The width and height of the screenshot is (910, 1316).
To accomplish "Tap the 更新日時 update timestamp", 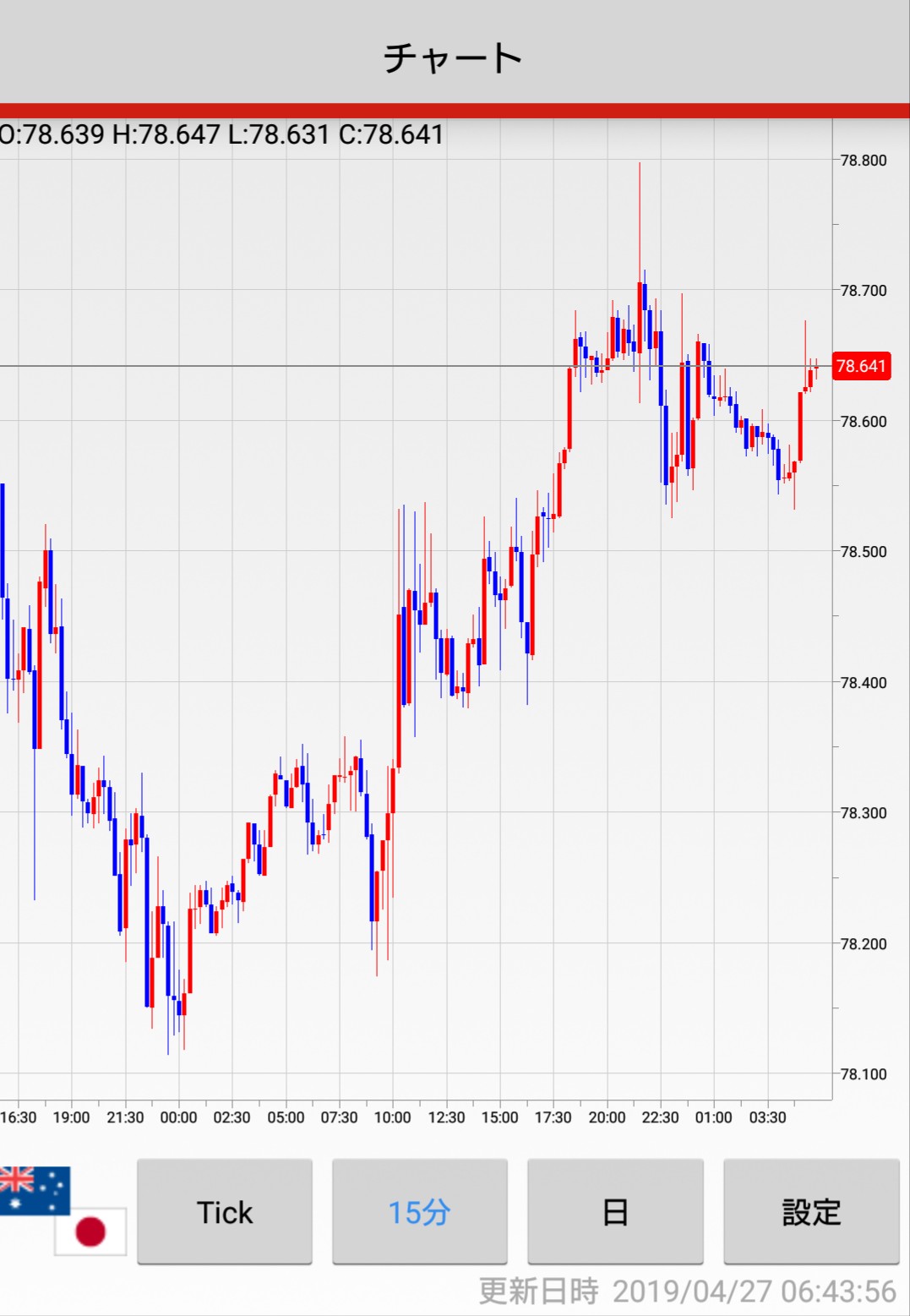I will (687, 1291).
